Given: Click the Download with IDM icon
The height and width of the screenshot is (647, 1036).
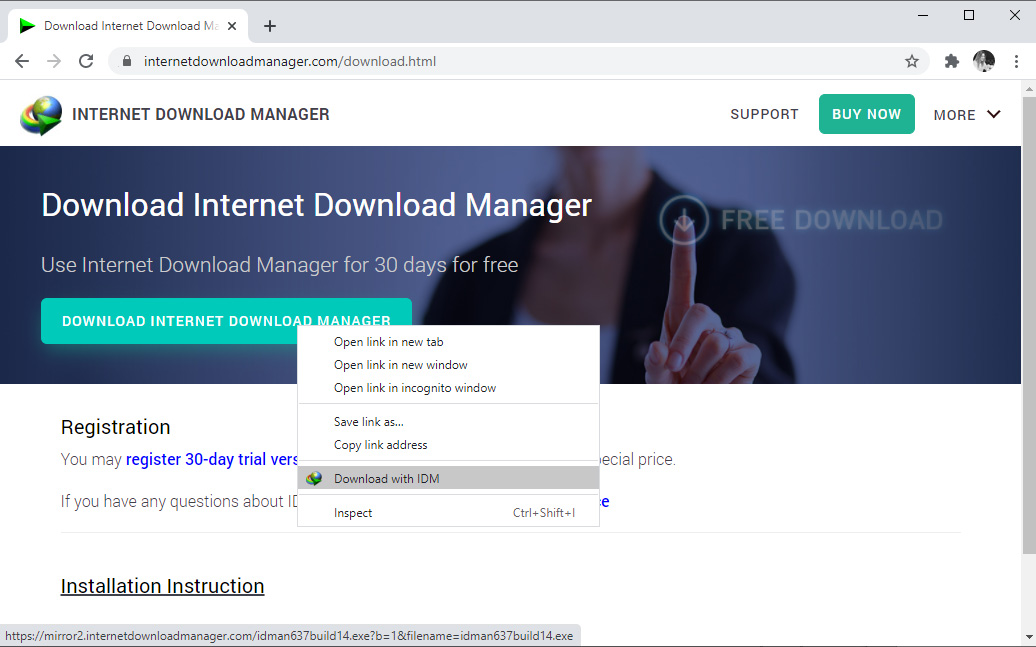Looking at the screenshot, I should click(315, 478).
